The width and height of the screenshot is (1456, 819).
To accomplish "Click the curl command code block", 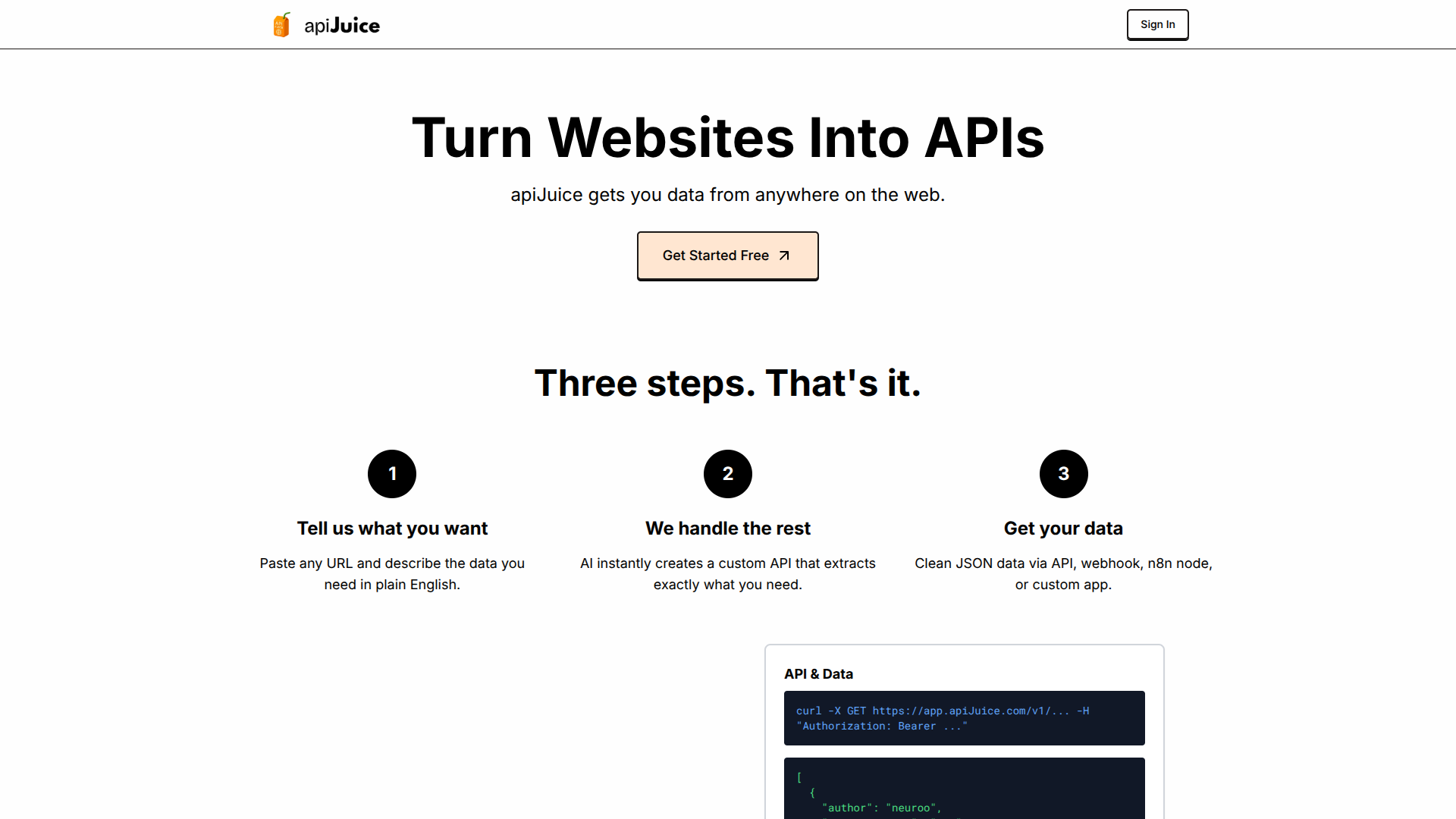I will pyautogui.click(x=964, y=718).
